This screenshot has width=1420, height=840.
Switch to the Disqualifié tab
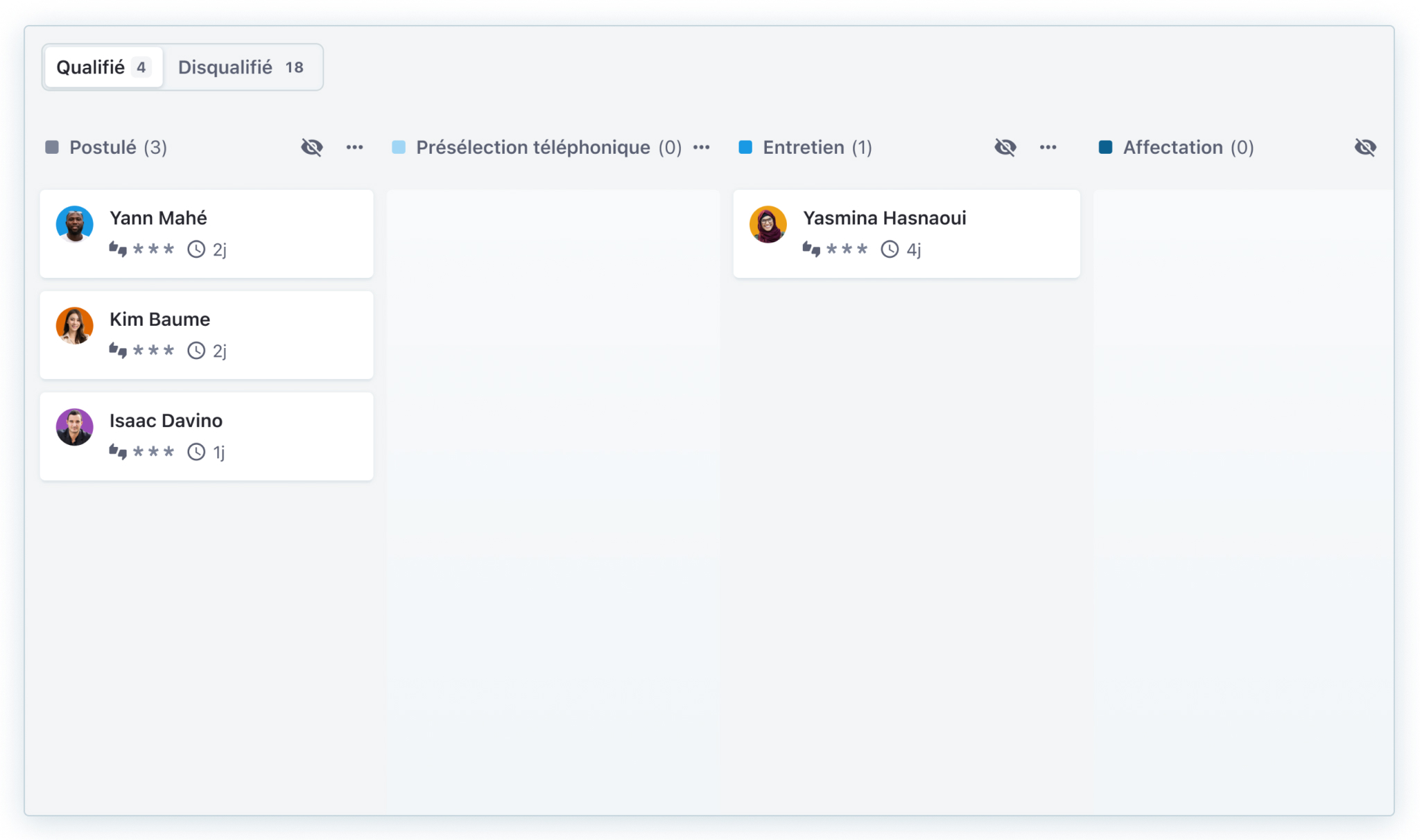point(241,67)
